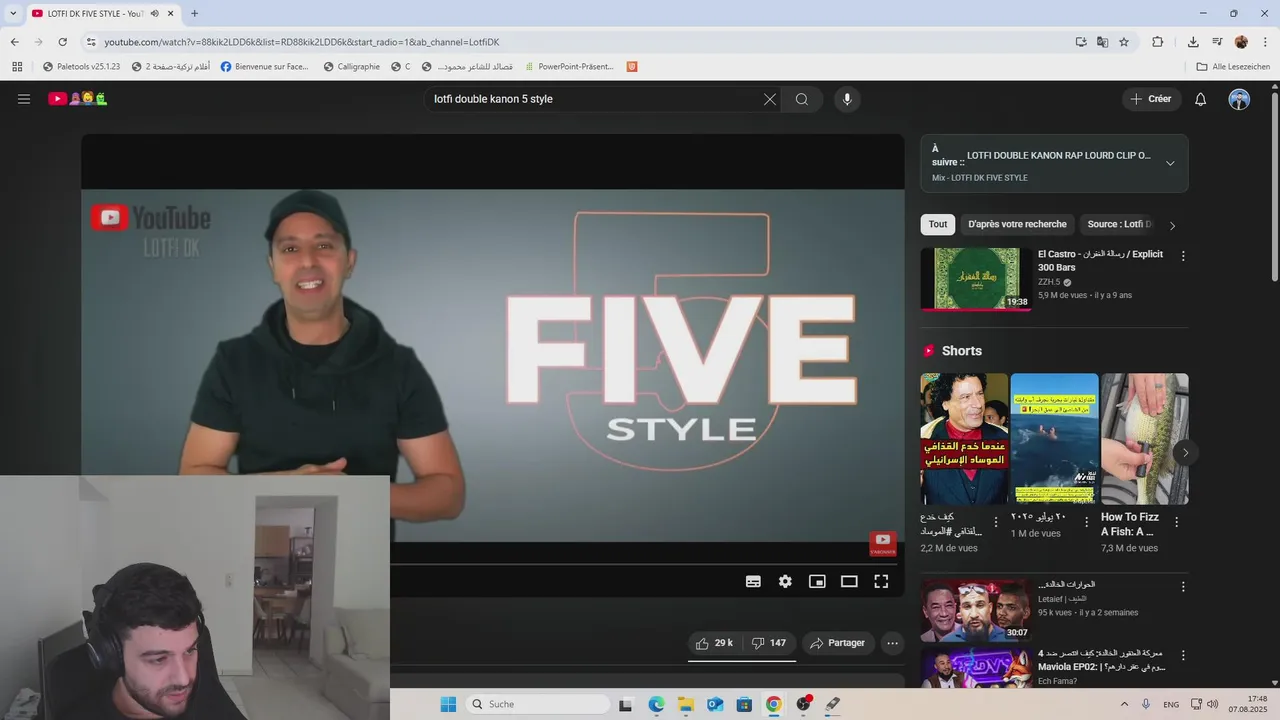Show next Shorts with the arrow
This screenshot has height=720, width=1280.
tap(1185, 453)
